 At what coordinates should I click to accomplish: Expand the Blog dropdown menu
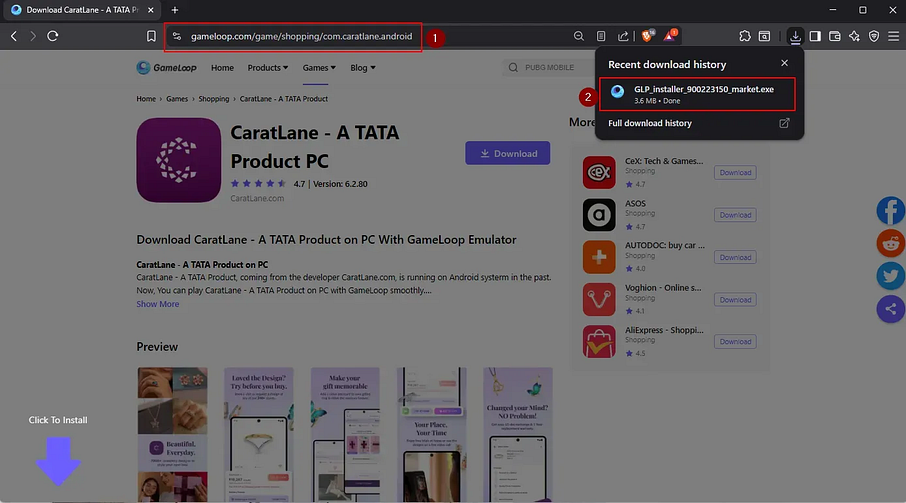point(363,68)
